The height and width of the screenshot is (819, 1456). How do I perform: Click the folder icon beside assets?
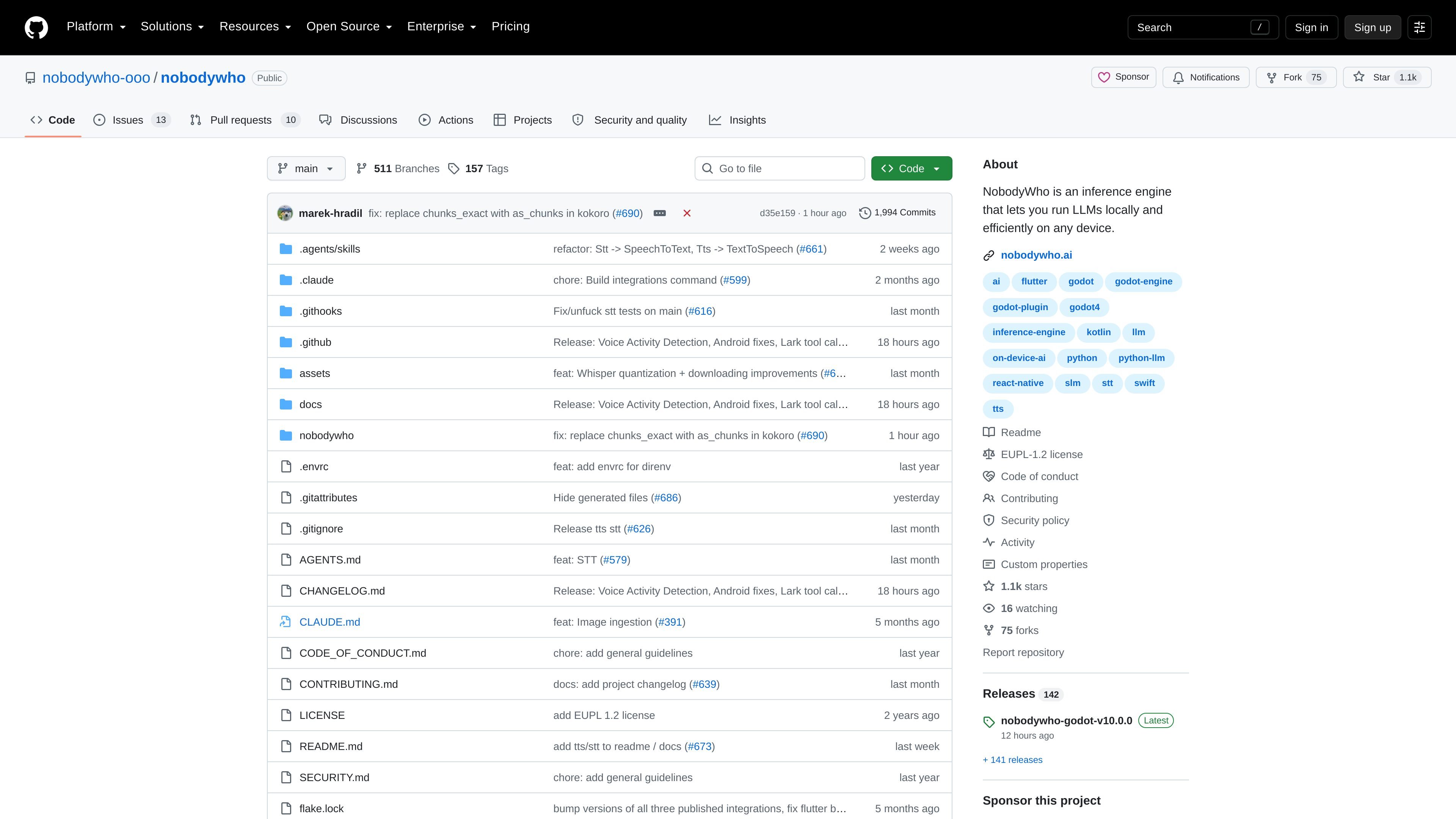pyautogui.click(x=286, y=373)
